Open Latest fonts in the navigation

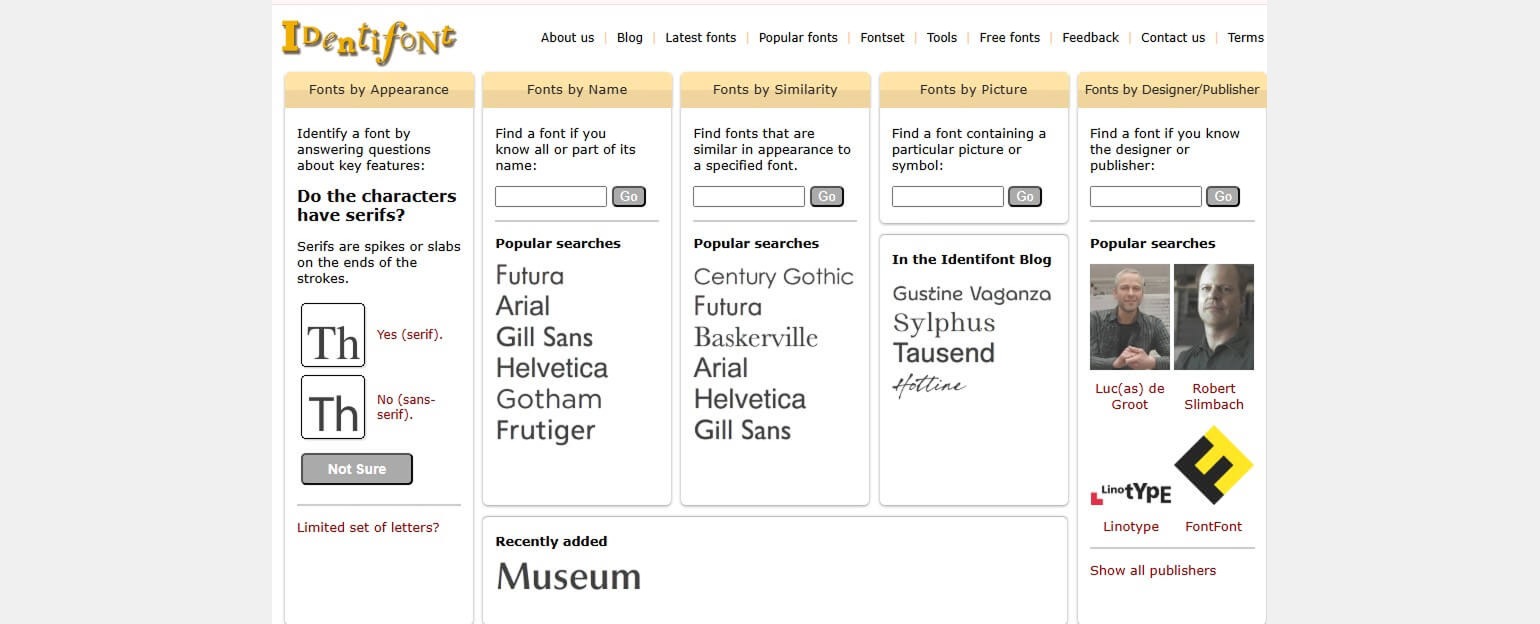click(700, 38)
